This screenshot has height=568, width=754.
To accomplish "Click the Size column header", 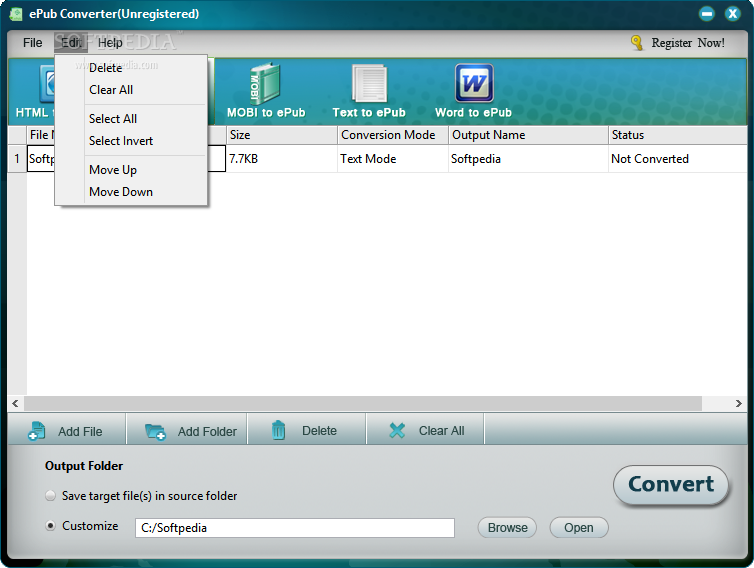I will [x=282, y=135].
